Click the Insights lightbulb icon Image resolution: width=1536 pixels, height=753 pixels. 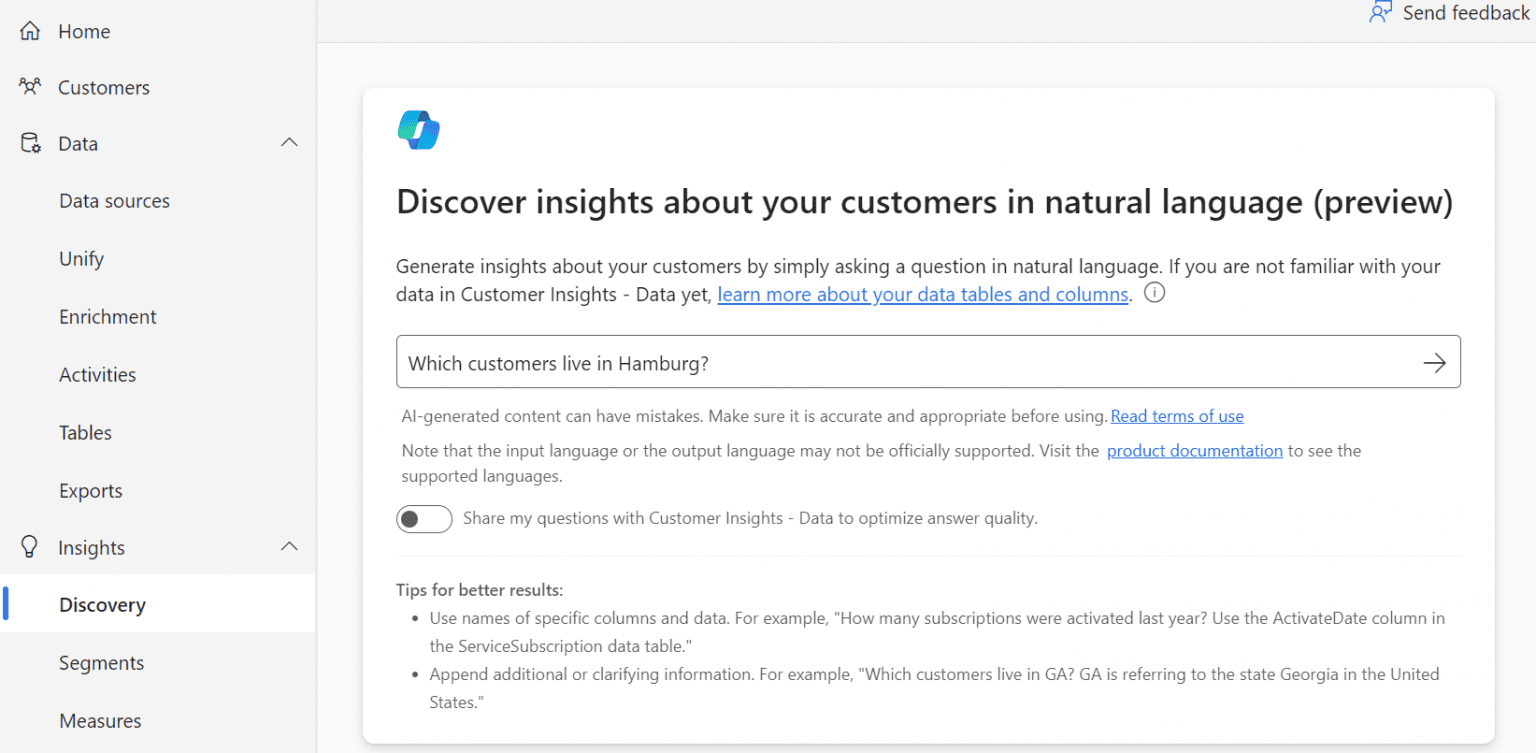(30, 547)
